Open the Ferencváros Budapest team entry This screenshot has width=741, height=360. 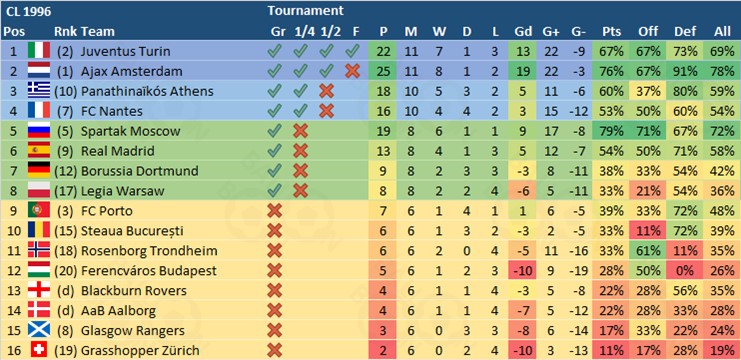[x=149, y=271]
